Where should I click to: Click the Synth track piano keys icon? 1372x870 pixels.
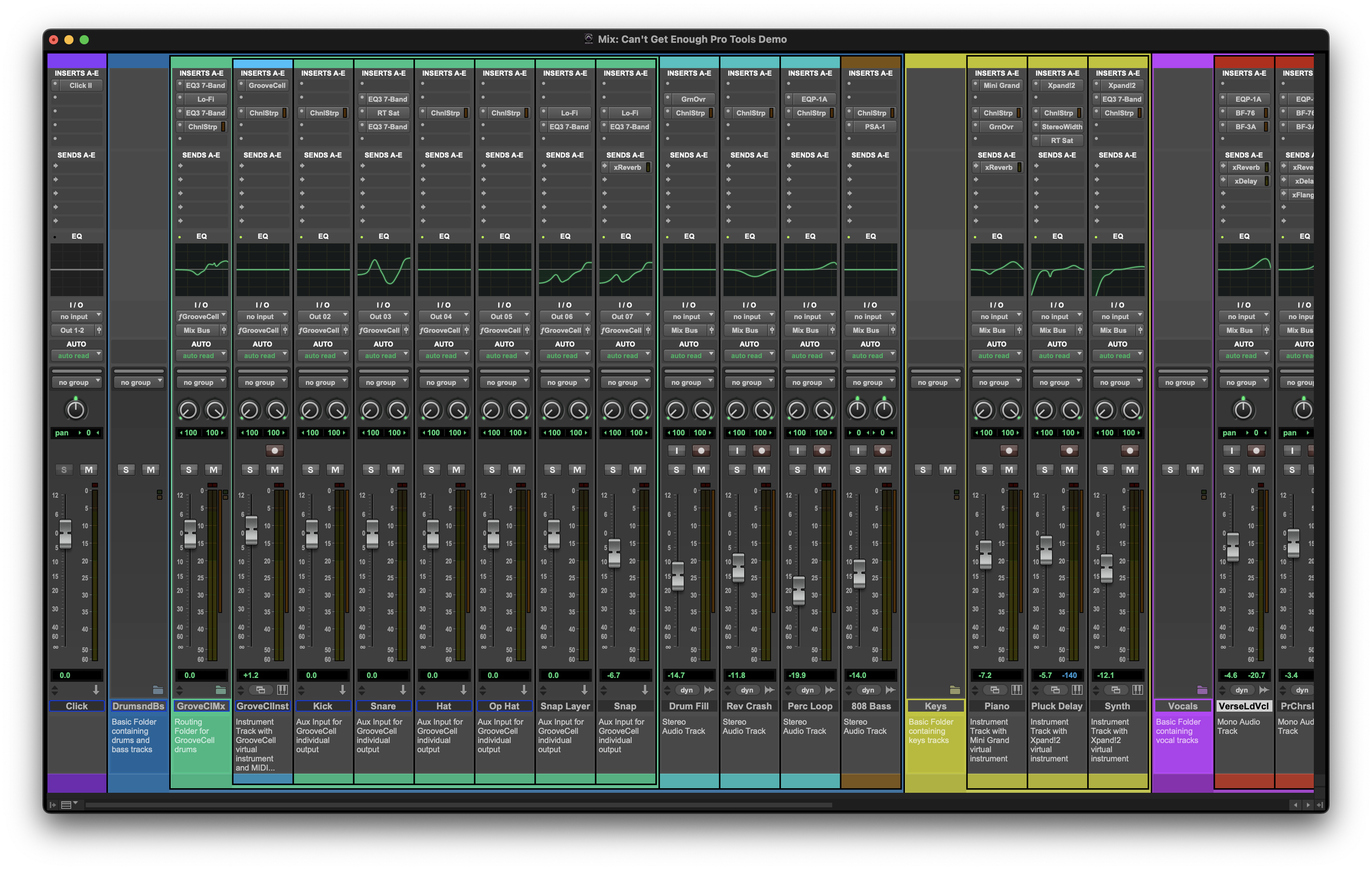coord(1137,690)
